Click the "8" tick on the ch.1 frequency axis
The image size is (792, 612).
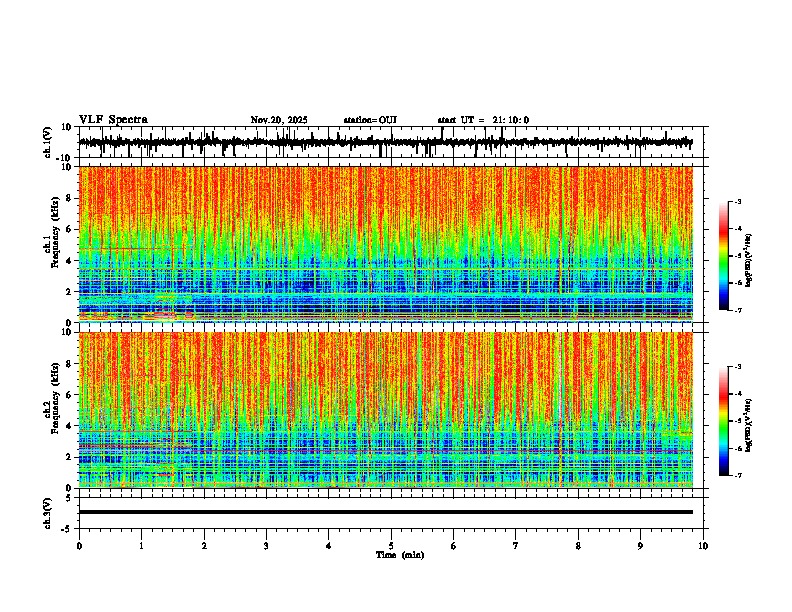point(70,198)
